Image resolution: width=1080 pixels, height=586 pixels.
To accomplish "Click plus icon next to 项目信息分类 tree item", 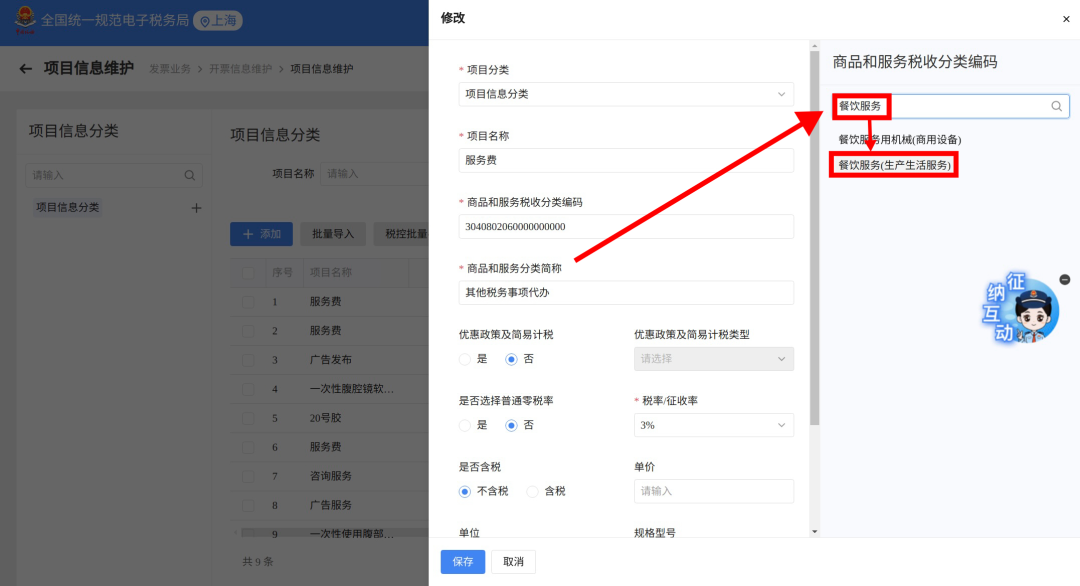I will coord(196,208).
